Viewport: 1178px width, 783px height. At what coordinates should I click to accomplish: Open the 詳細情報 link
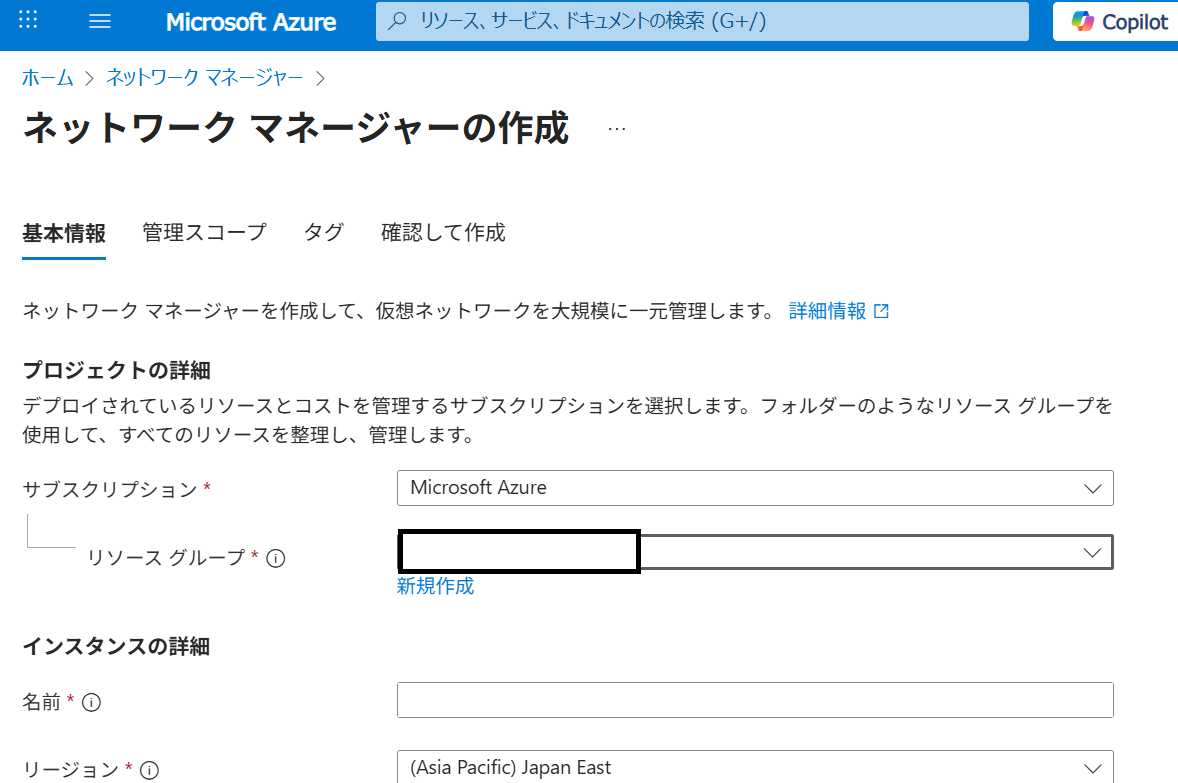[x=827, y=311]
